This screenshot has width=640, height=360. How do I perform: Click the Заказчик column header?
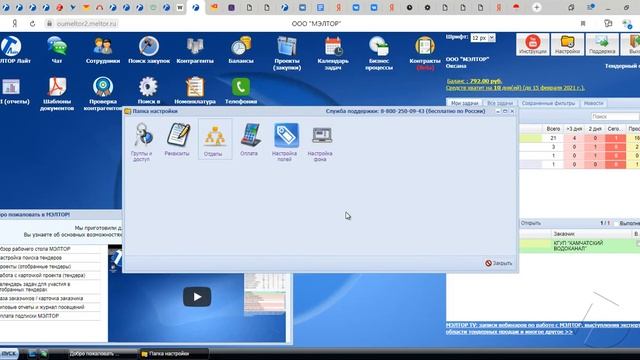(x=591, y=234)
